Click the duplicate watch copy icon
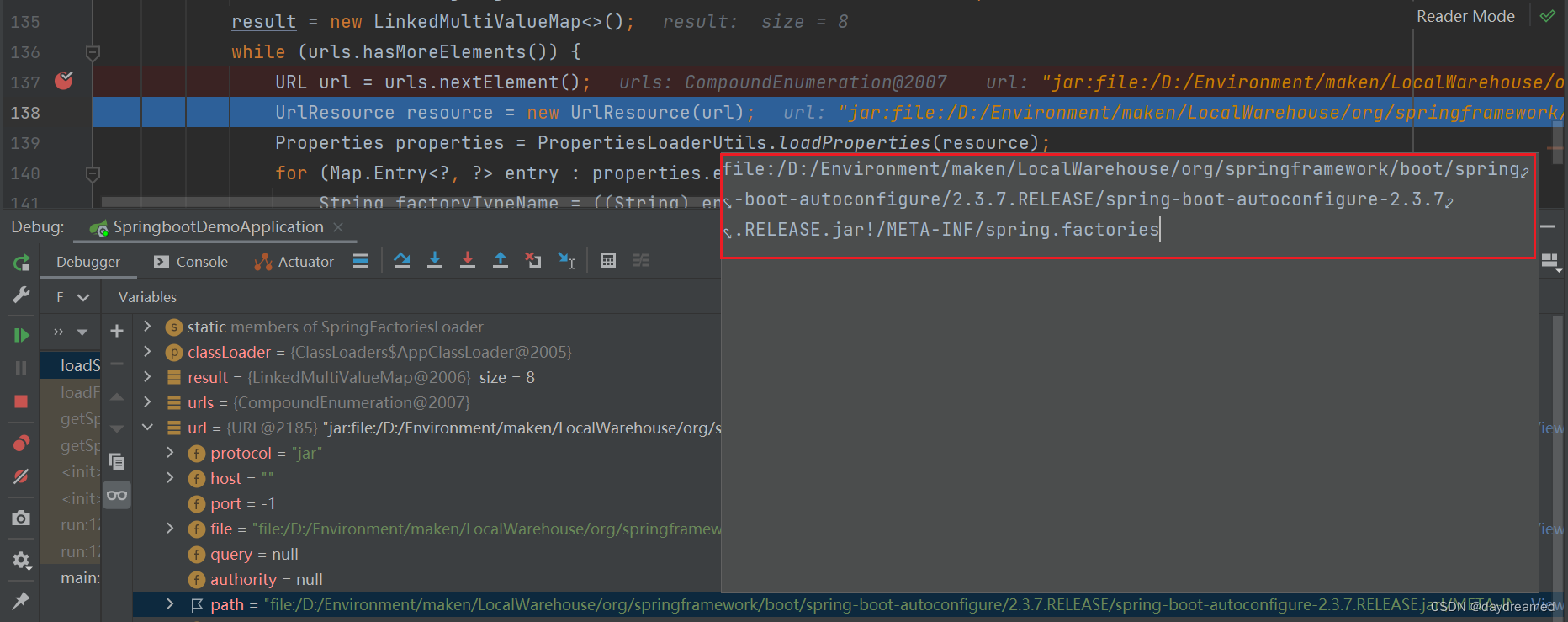Viewport: 1568px width, 622px height. [117, 461]
